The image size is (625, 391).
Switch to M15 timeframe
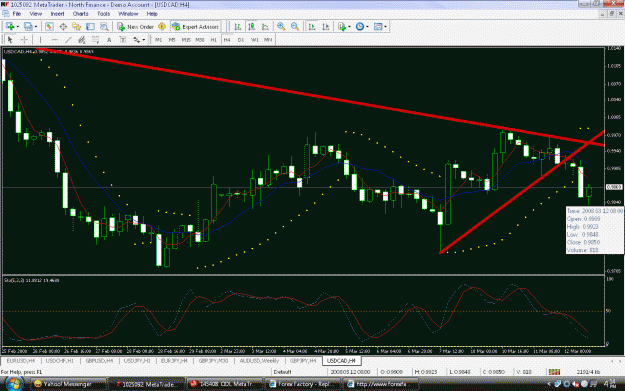[186, 40]
